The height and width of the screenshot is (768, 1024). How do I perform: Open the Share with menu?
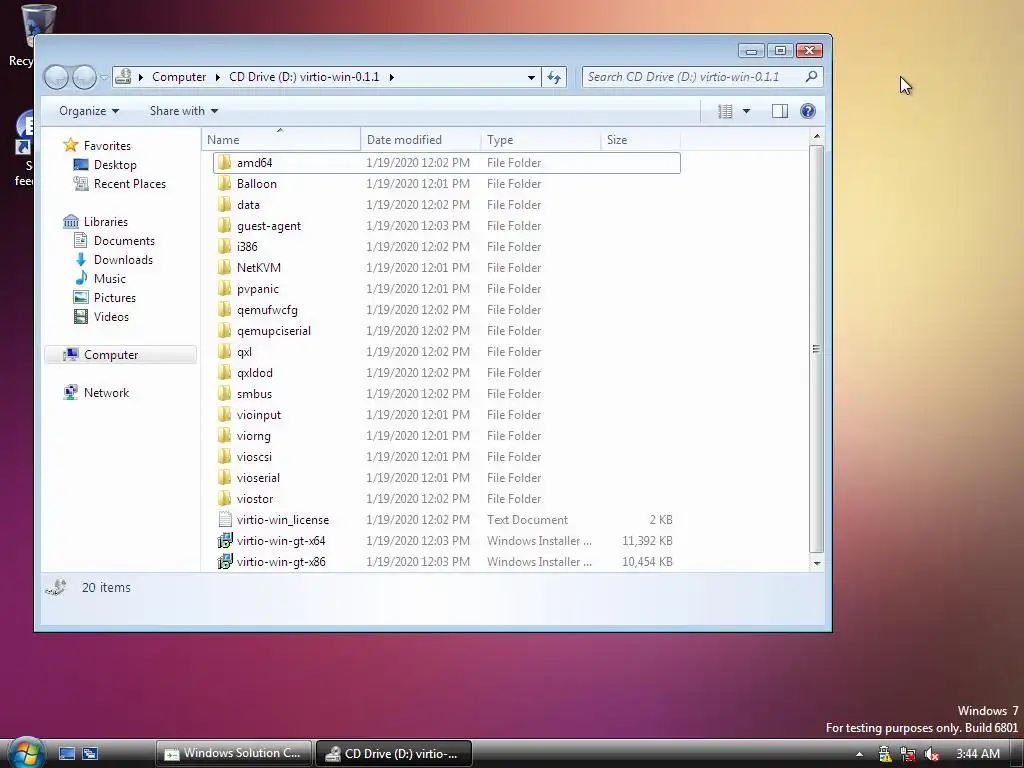(184, 111)
